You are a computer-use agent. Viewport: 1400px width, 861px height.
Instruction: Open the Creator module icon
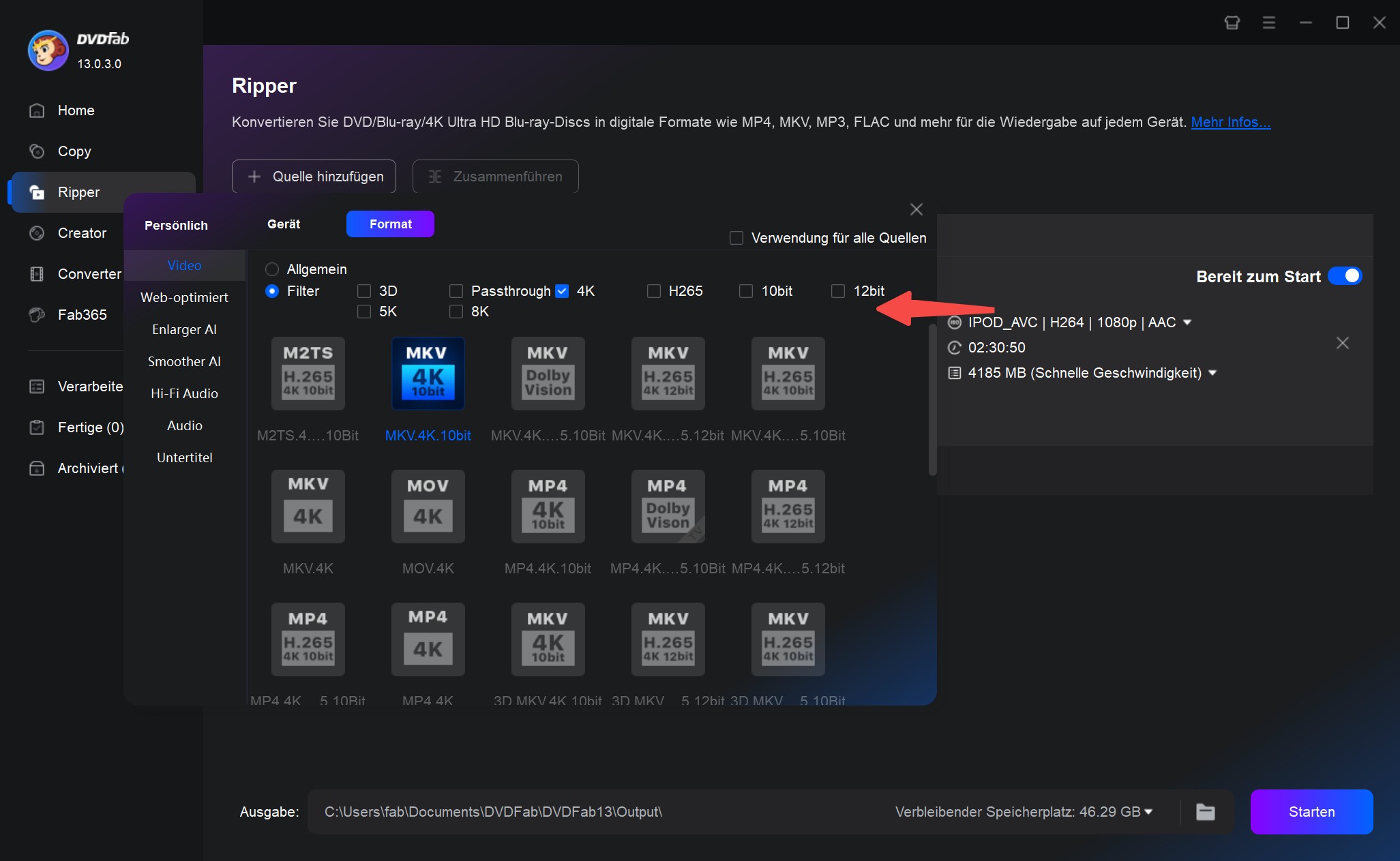tap(37, 233)
